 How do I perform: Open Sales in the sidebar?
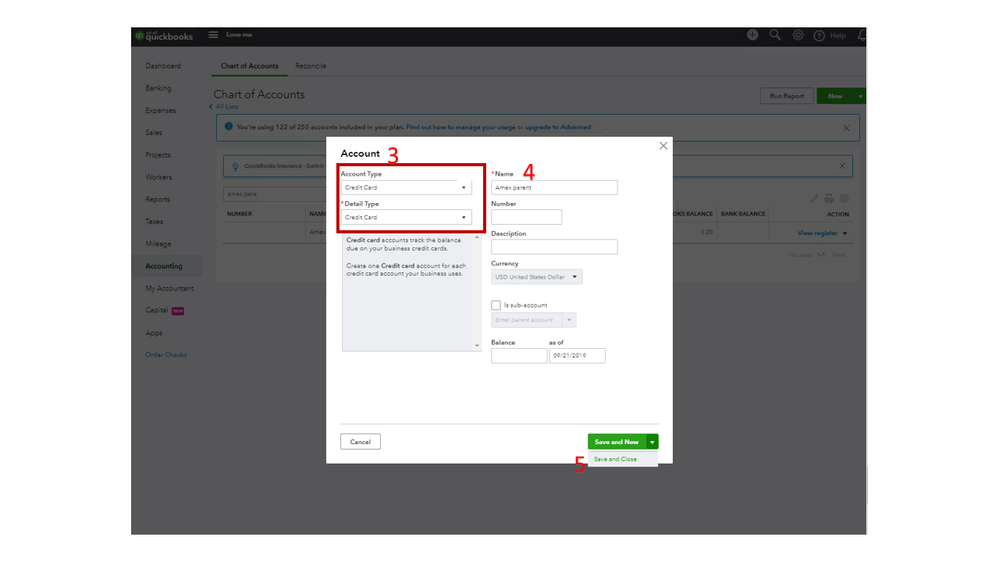click(x=154, y=133)
